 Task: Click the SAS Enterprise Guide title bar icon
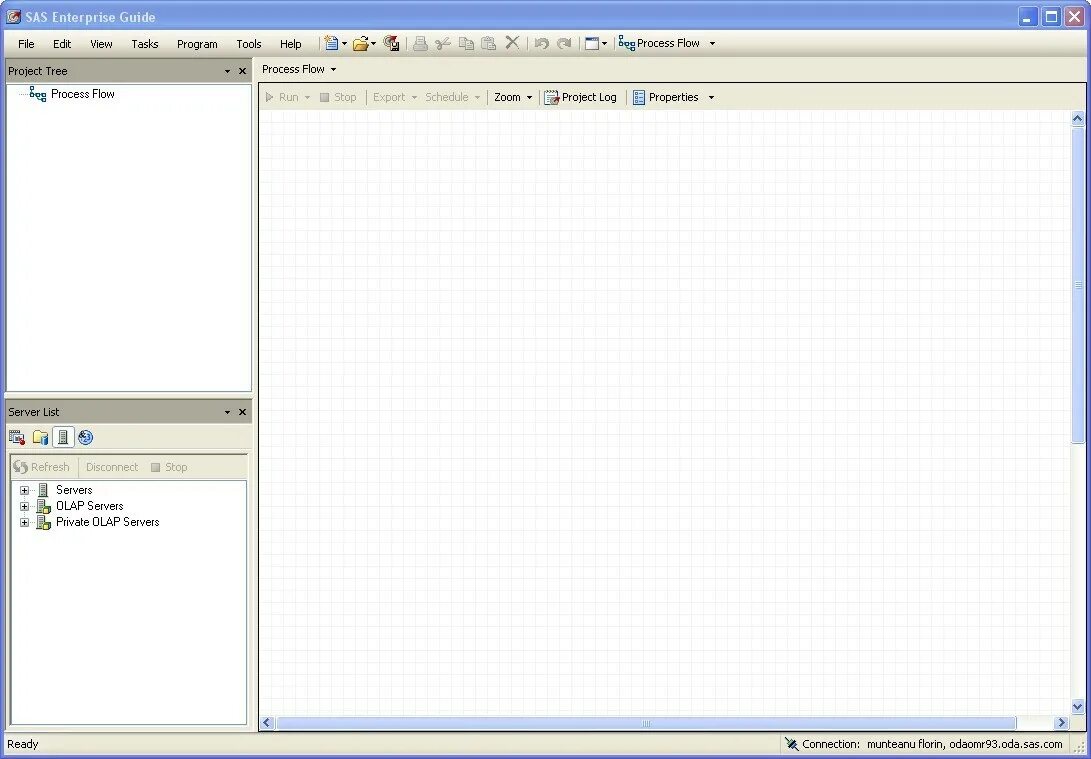click(x=13, y=16)
